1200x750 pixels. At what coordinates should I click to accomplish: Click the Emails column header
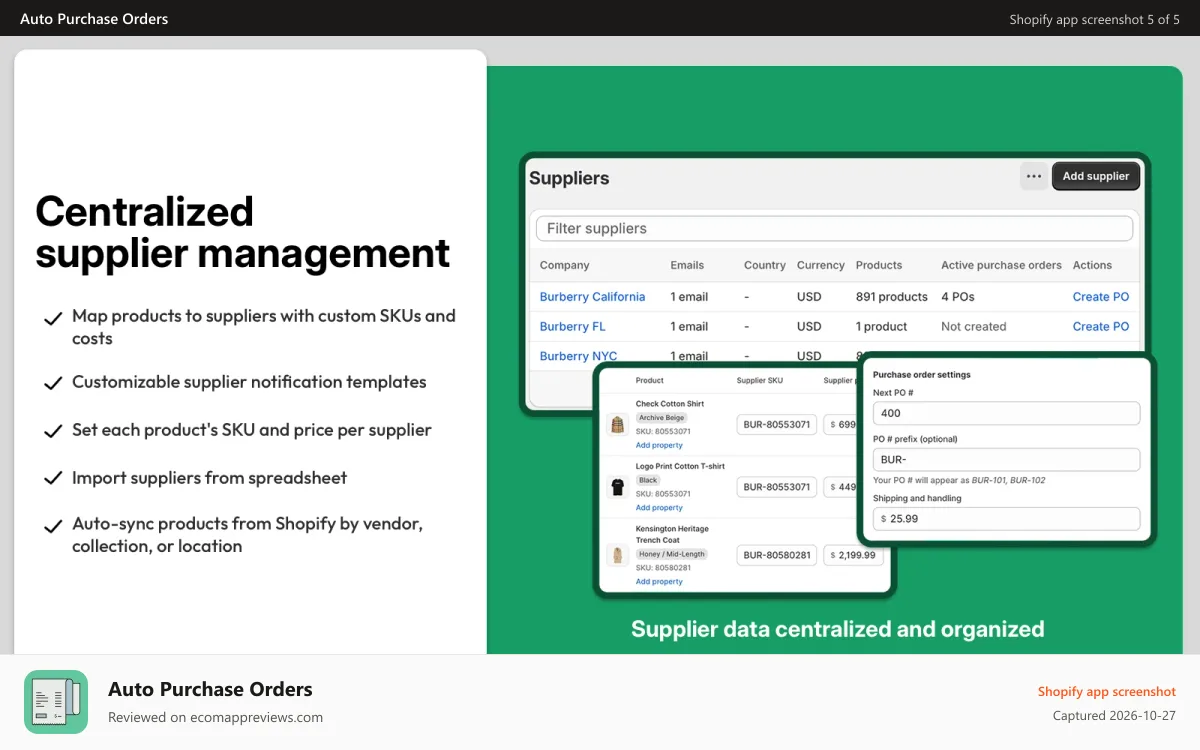click(x=687, y=265)
